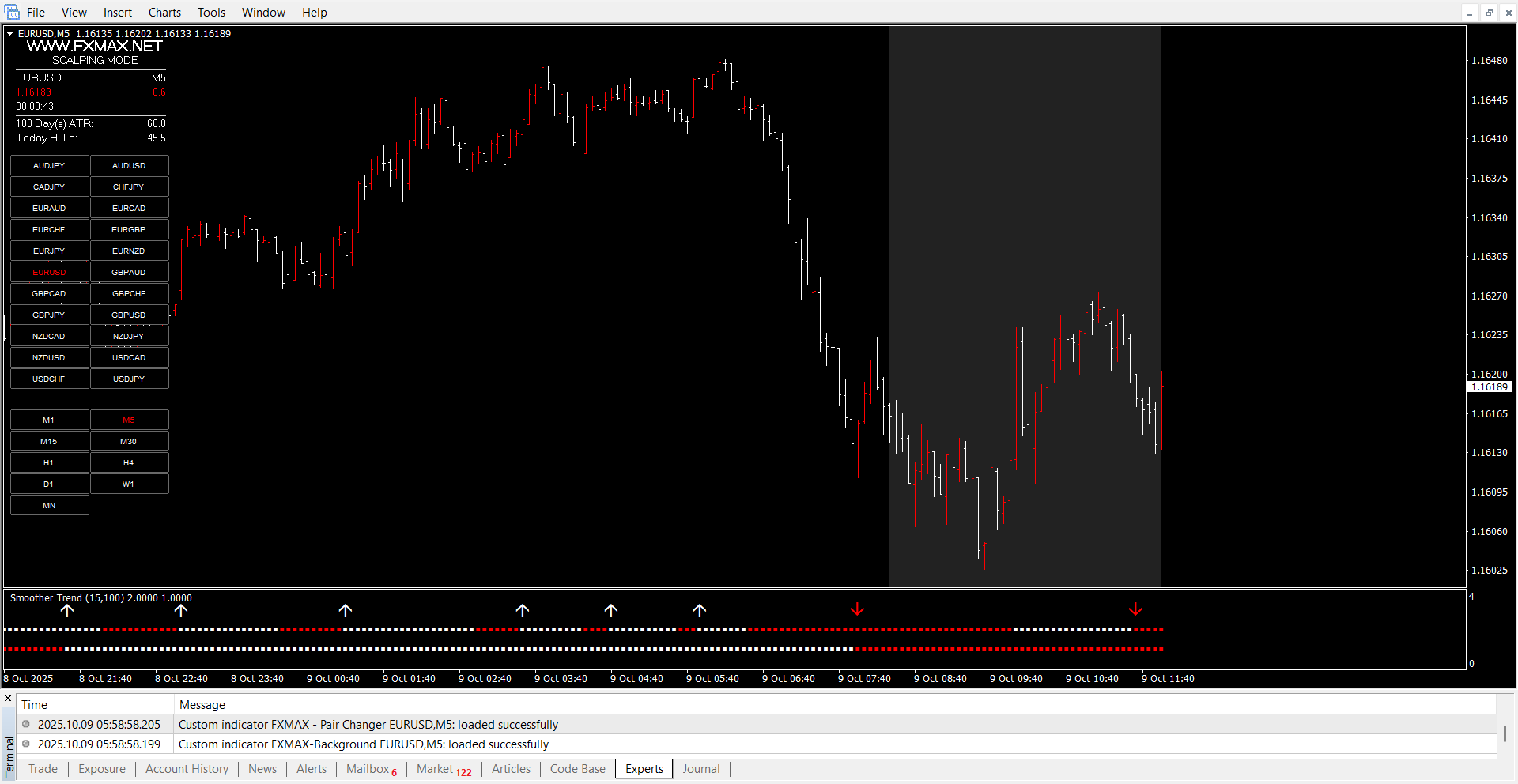Select the H4 timeframe button

point(129,462)
